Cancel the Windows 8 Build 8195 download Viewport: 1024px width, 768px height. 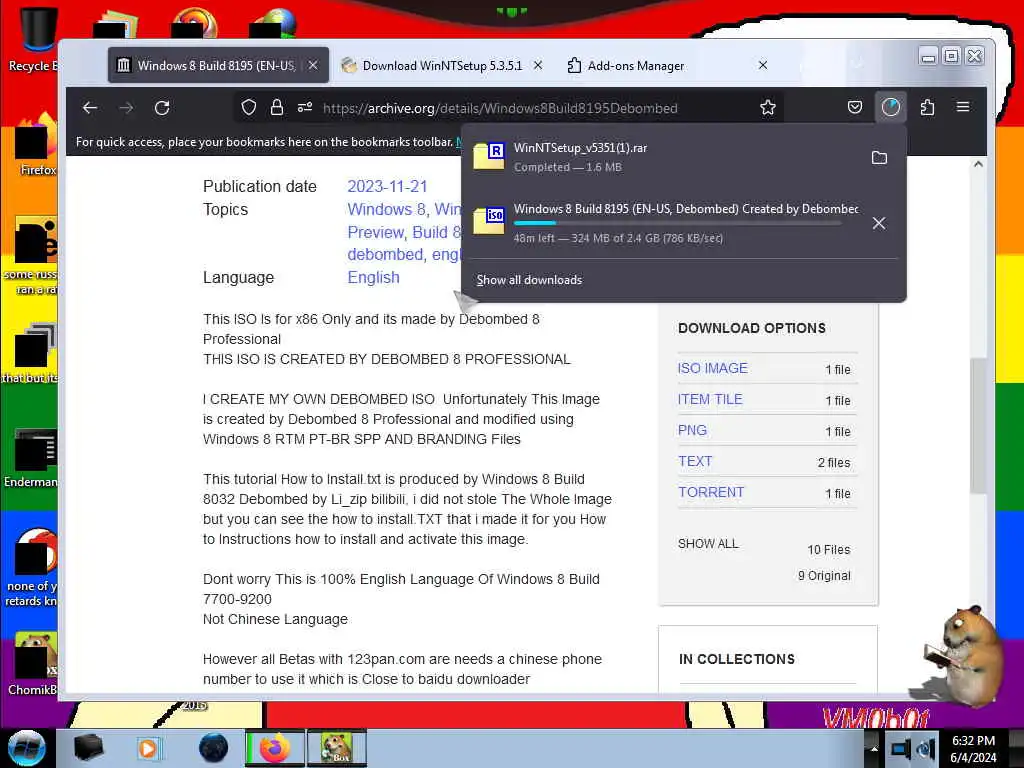(x=879, y=223)
